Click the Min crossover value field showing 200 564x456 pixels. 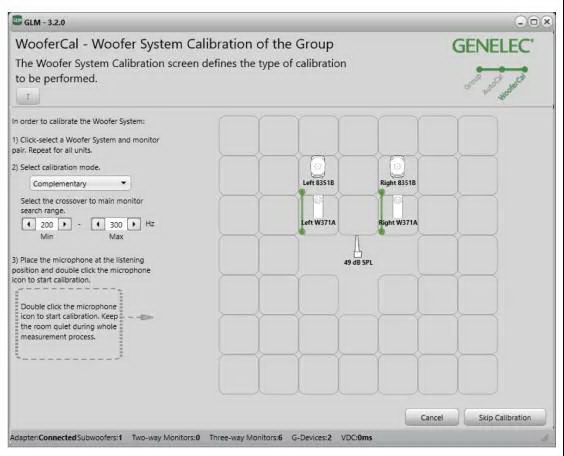click(47, 224)
